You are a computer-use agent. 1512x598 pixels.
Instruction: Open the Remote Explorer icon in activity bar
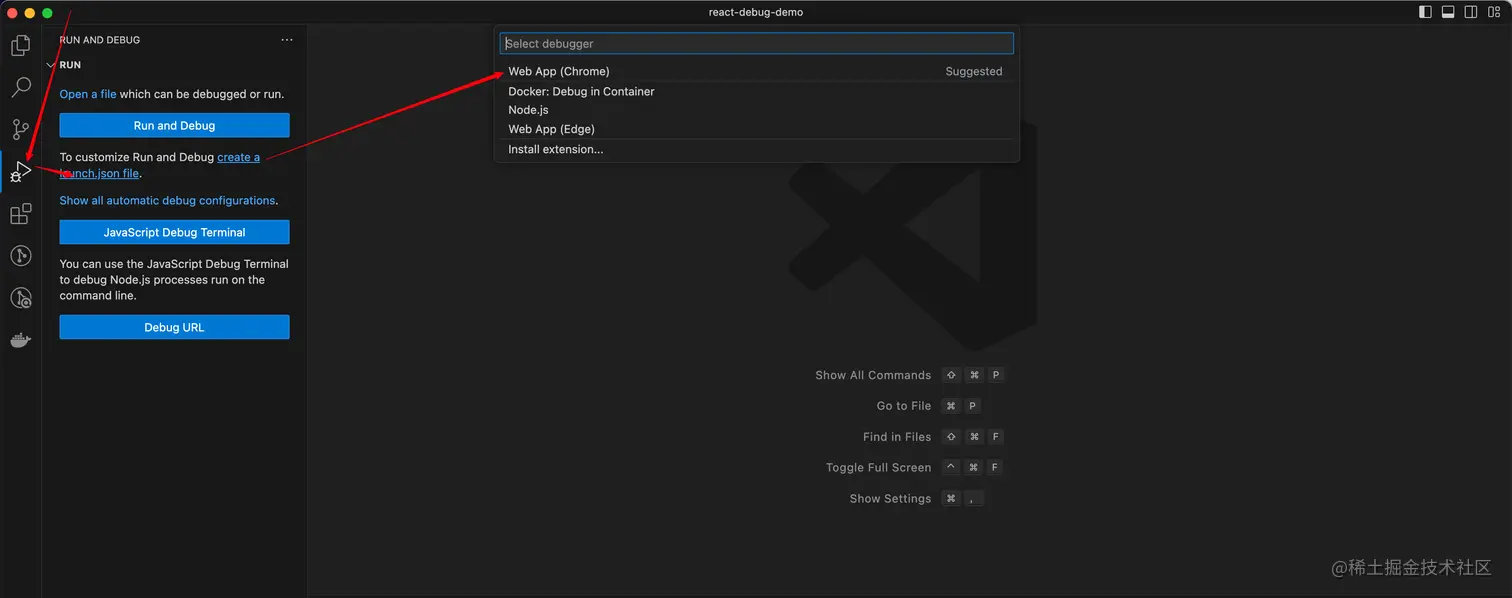pos(20,298)
